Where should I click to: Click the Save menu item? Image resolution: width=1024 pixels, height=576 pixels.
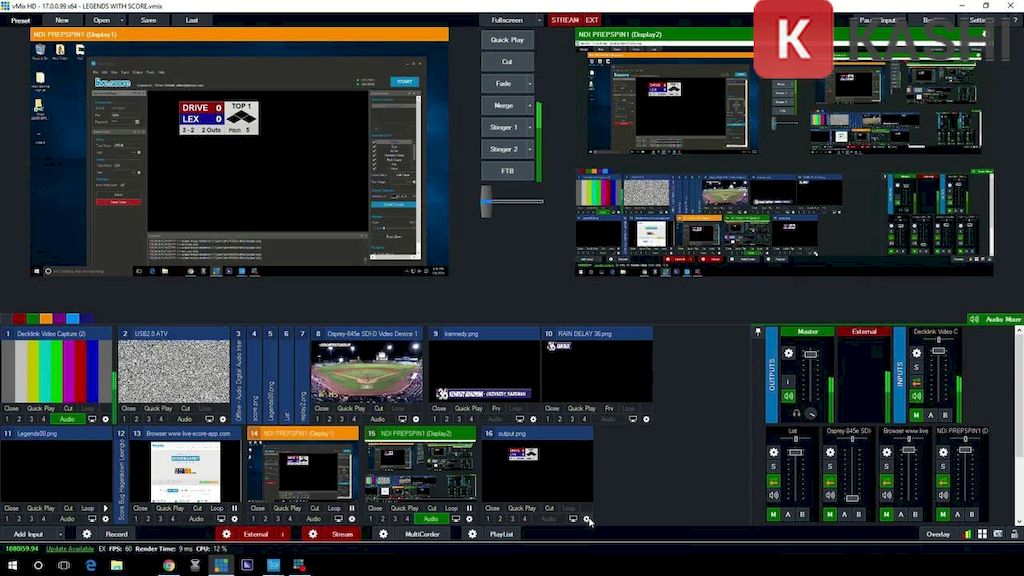(148, 20)
